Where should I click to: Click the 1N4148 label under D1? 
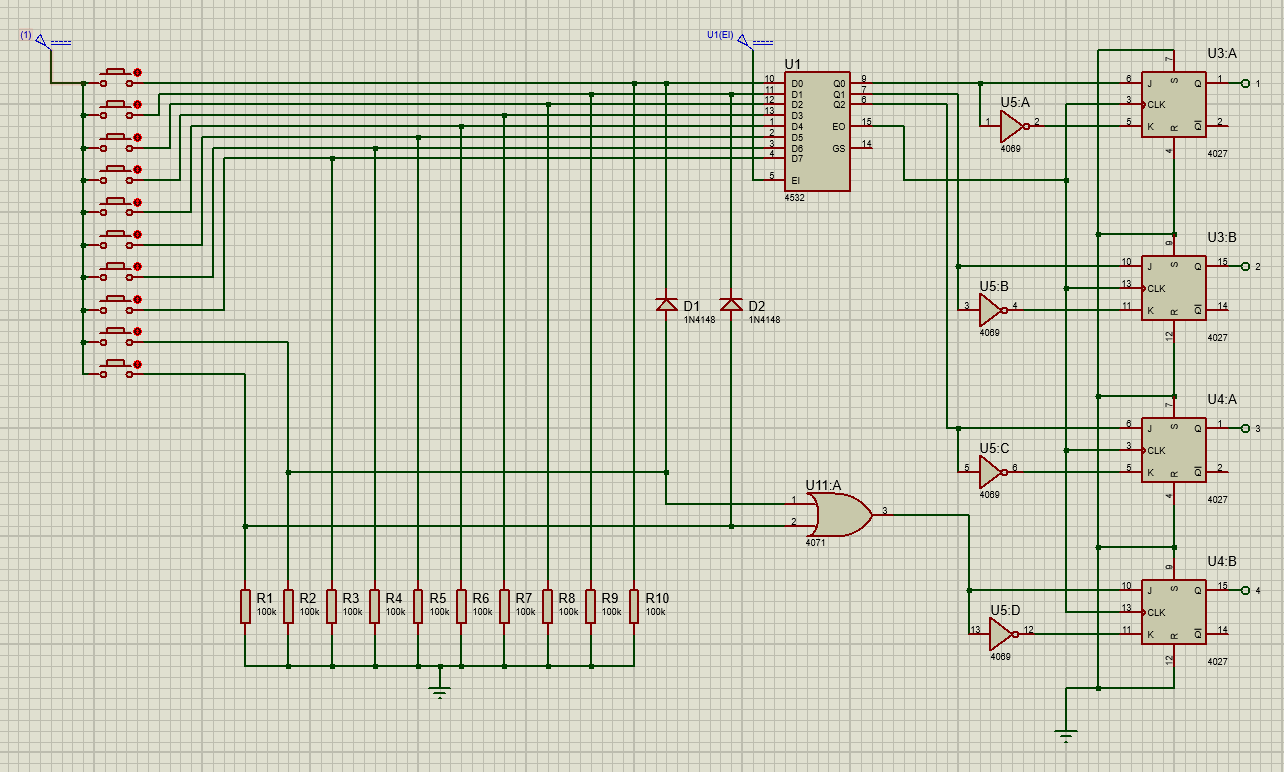(x=699, y=320)
